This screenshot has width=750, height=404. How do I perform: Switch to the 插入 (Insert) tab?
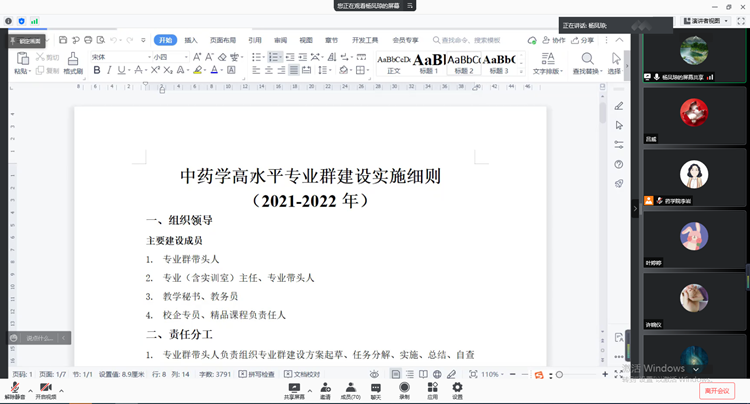click(191, 40)
